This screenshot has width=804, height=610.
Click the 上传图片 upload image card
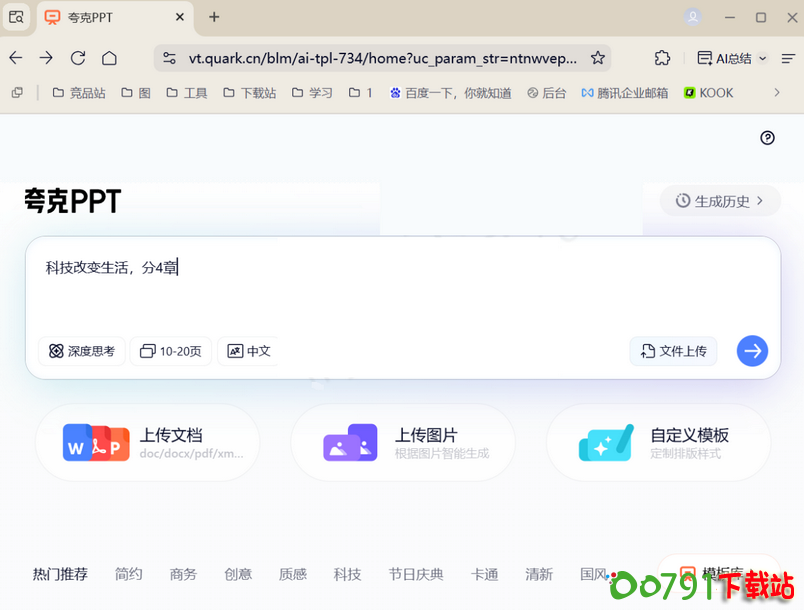tap(403, 442)
